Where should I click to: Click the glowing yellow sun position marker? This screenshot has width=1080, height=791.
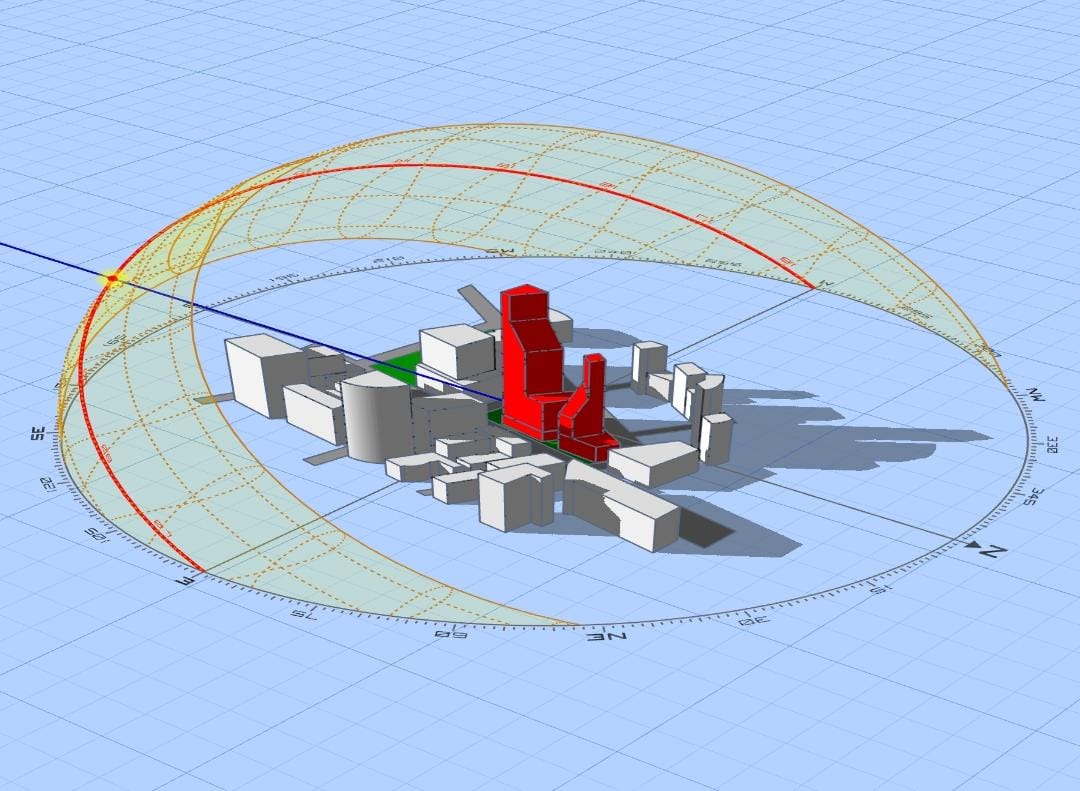(112, 279)
